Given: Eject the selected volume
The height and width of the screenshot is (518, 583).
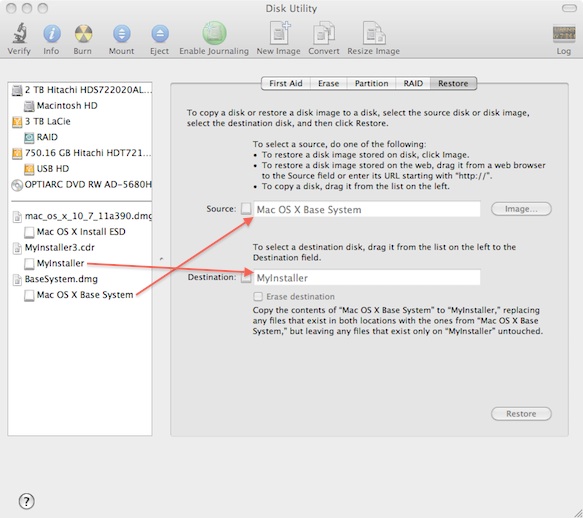Looking at the screenshot, I should point(160,33).
